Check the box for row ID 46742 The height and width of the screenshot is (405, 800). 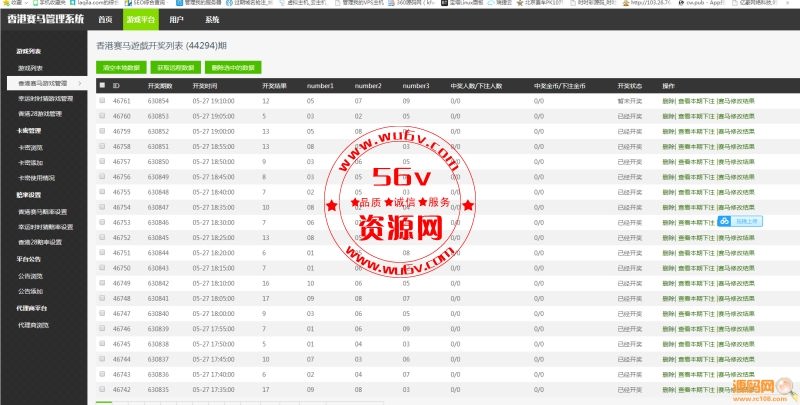(x=102, y=389)
